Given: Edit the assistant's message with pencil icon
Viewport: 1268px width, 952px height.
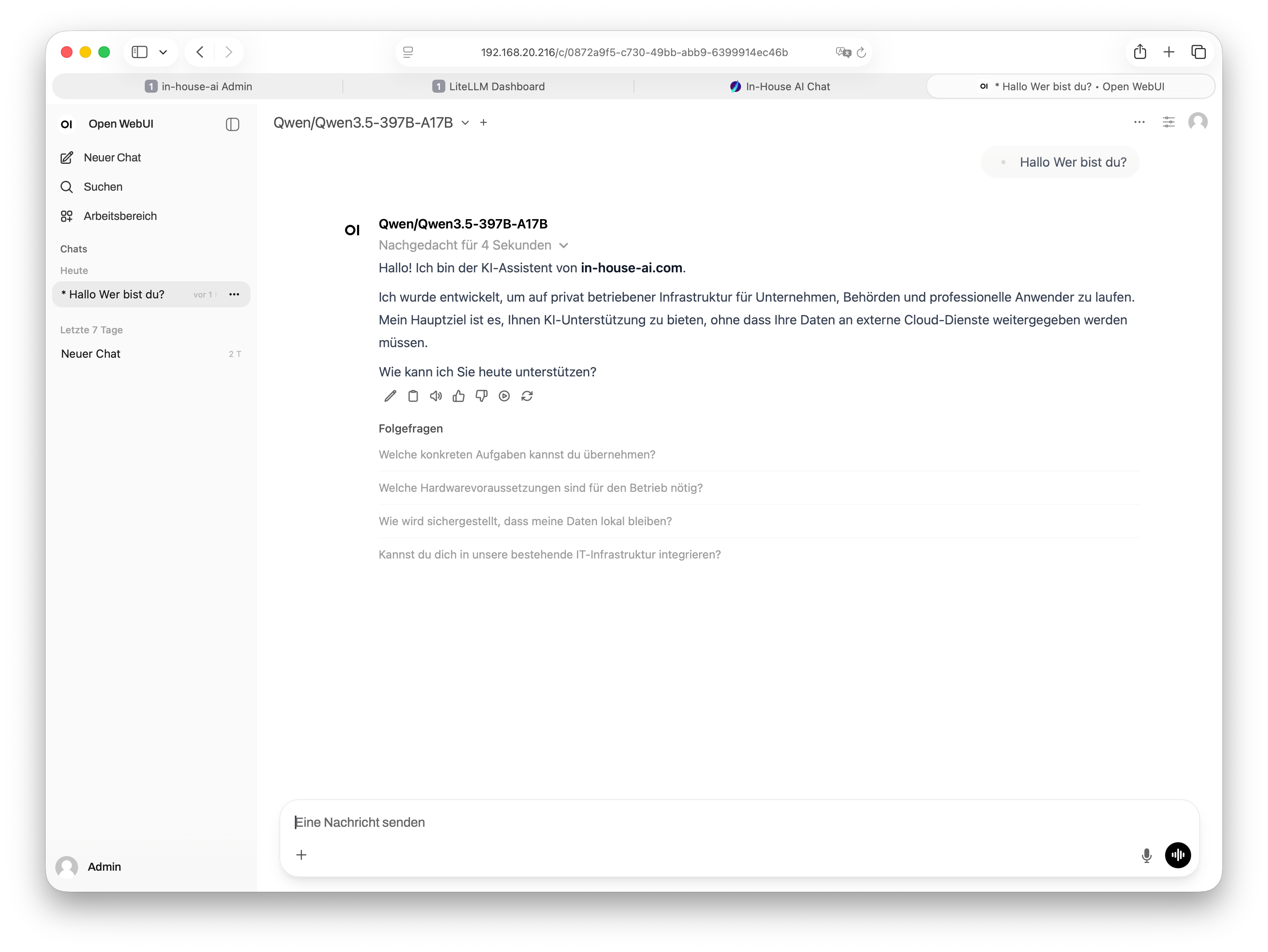Looking at the screenshot, I should pyautogui.click(x=390, y=396).
